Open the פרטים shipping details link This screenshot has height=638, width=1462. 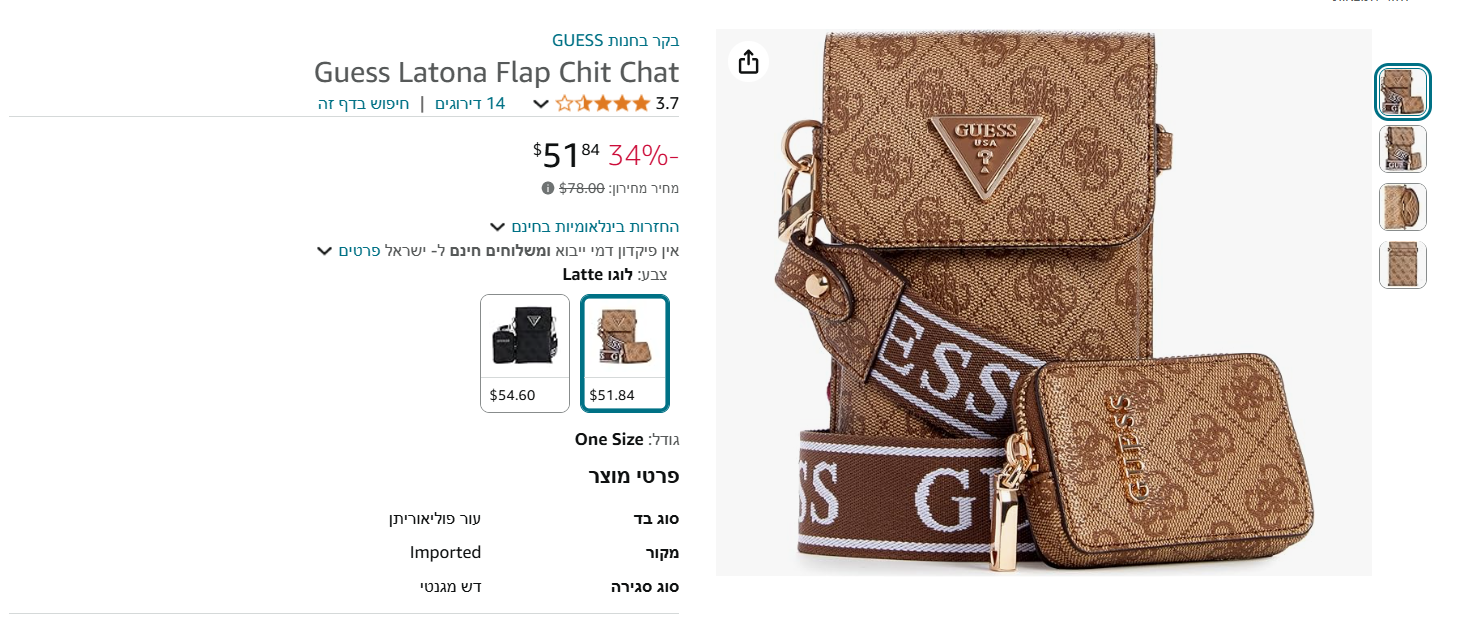tap(359, 250)
